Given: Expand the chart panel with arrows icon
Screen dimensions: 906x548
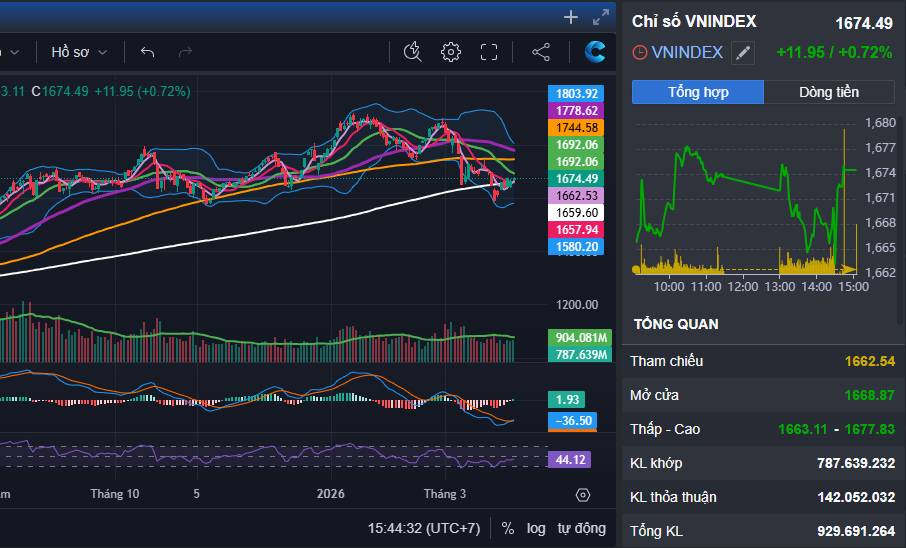Looking at the screenshot, I should 601,17.
